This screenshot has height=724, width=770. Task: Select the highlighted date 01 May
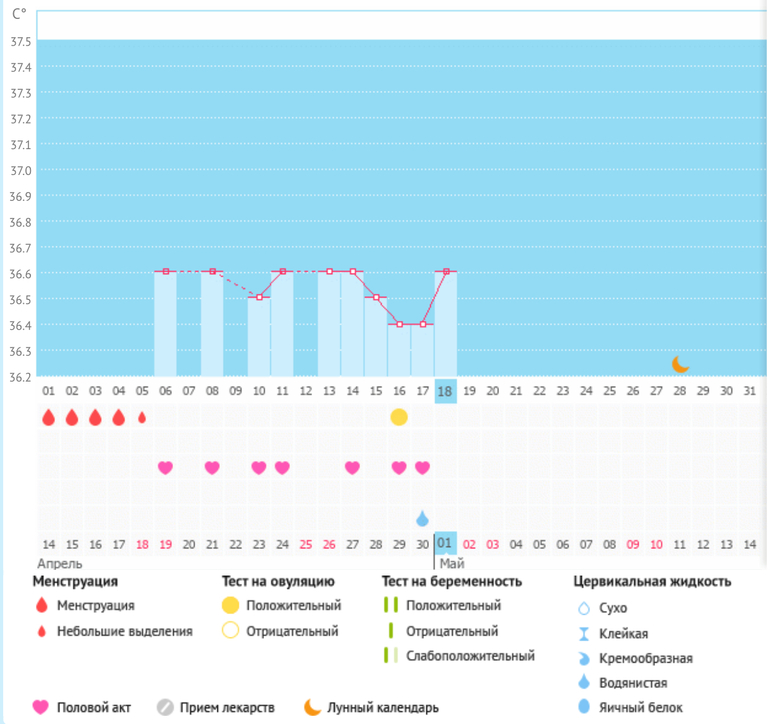click(445, 543)
